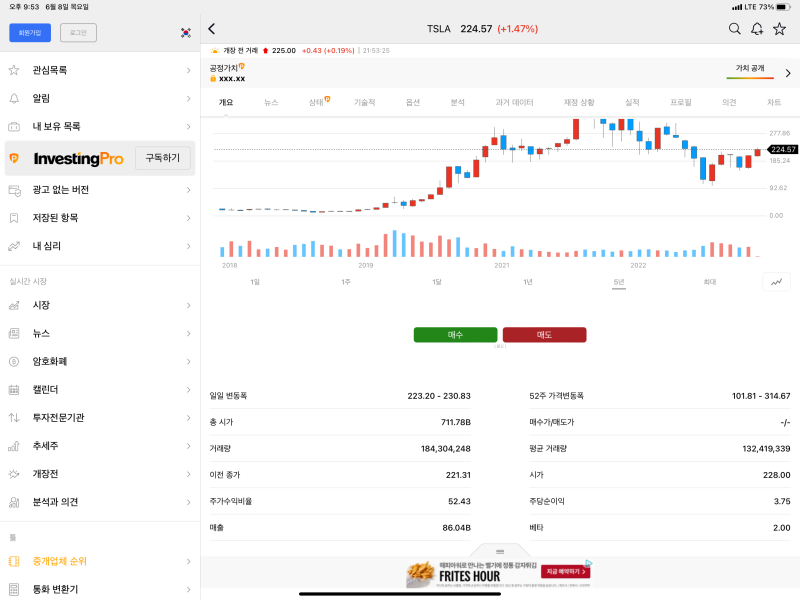Expand 시장 row chevron
This screenshot has height=600, width=800.
188,305
